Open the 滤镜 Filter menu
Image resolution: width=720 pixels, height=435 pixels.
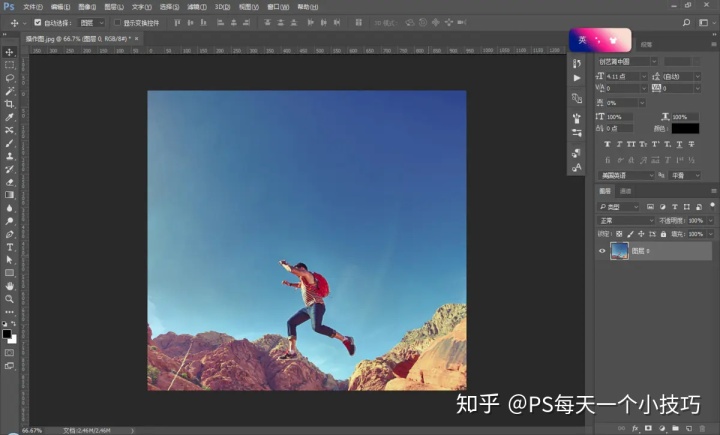(197, 7)
